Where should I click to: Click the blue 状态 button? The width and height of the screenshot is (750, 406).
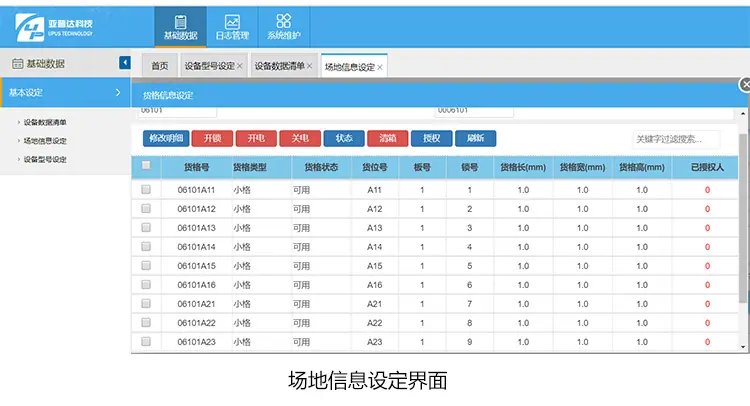coord(344,138)
